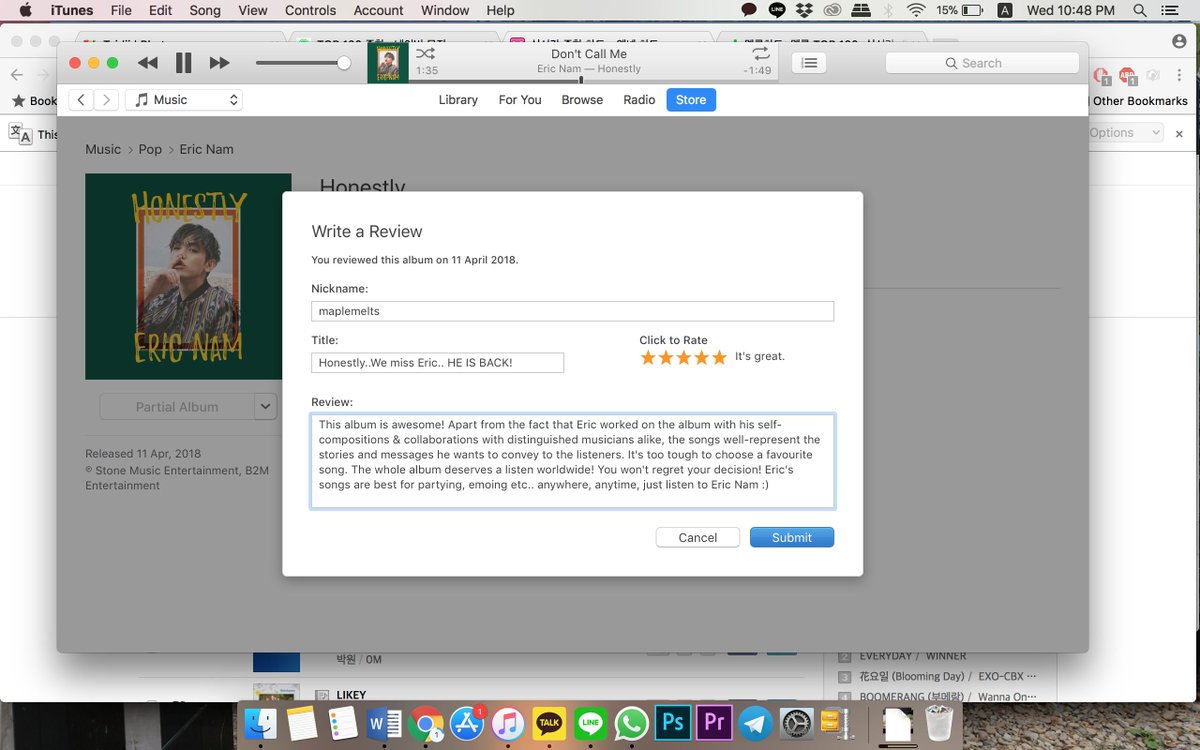Skip back to the previous track
The image size is (1200, 750).
click(147, 63)
